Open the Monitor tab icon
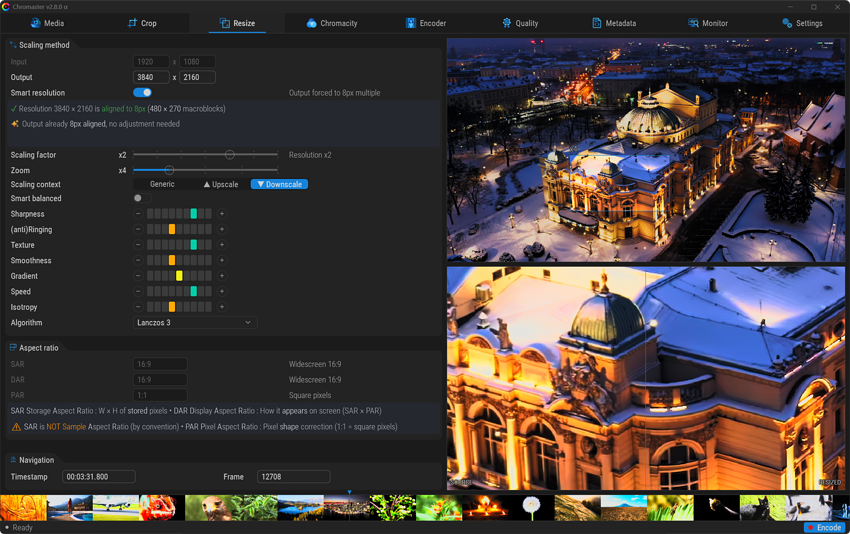The height and width of the screenshot is (534, 850). [x=693, y=23]
